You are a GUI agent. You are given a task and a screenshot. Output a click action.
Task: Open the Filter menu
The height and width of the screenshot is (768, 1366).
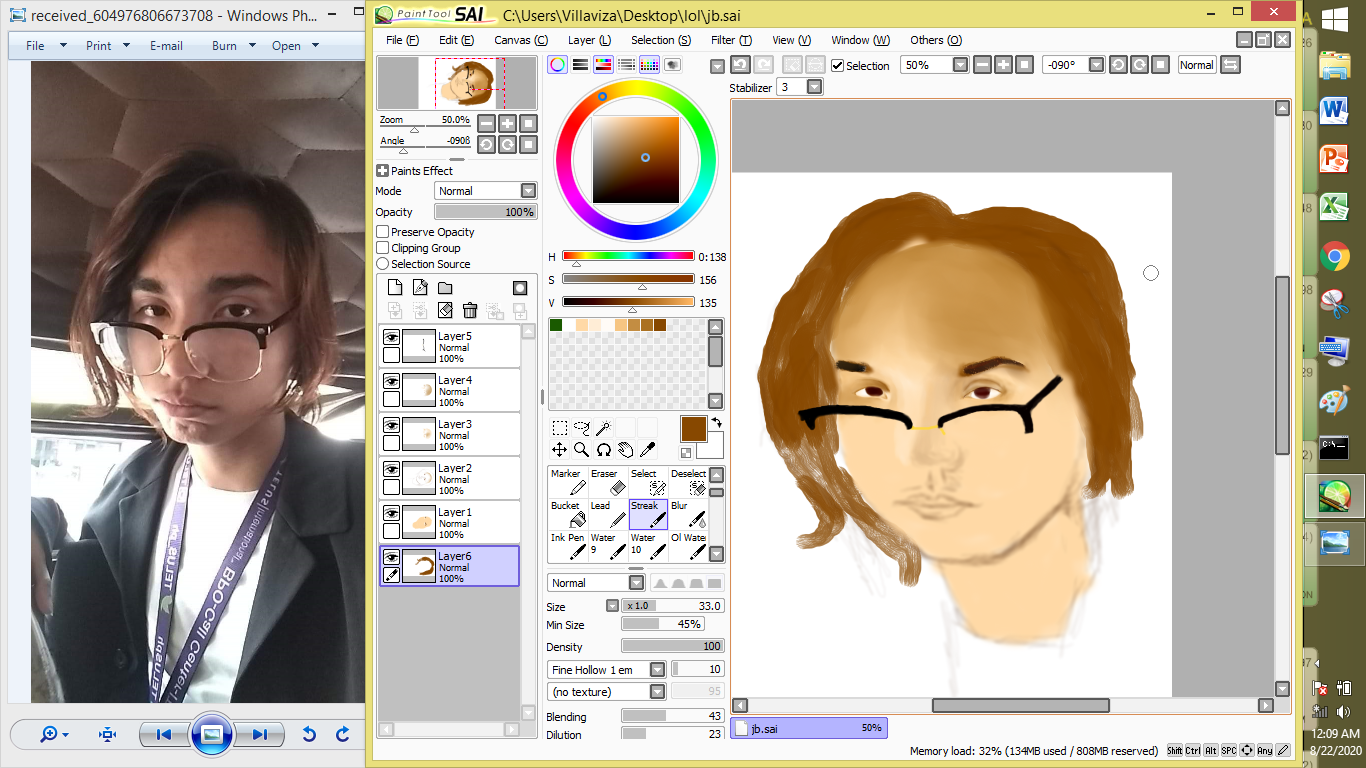[x=731, y=40]
